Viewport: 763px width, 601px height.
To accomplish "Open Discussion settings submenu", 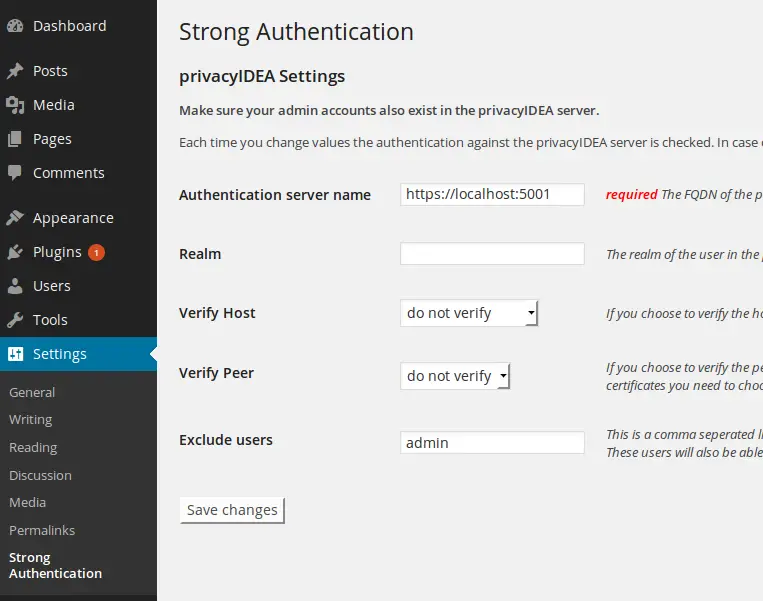I will point(40,475).
